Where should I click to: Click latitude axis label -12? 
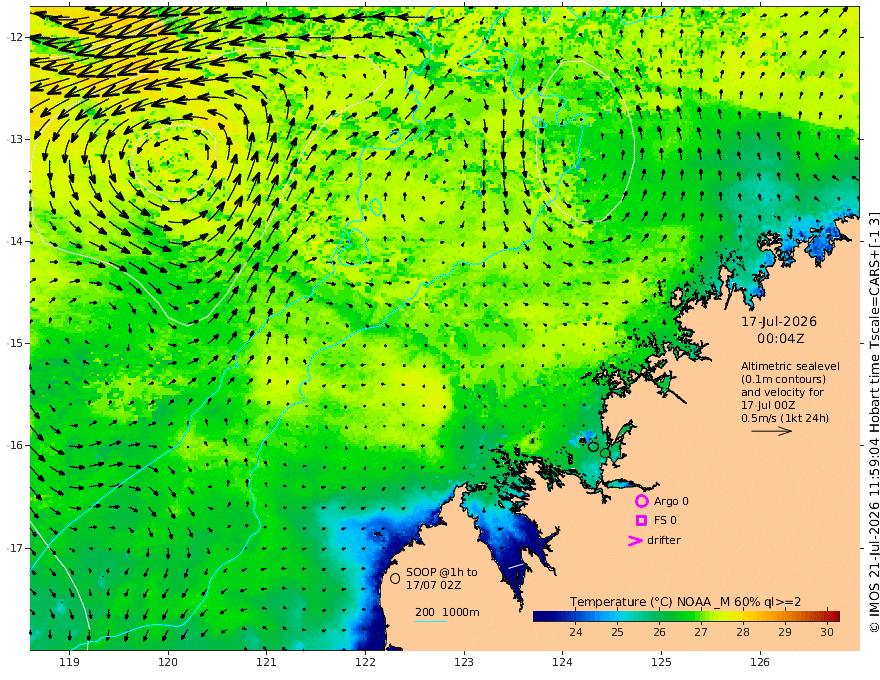(15, 37)
